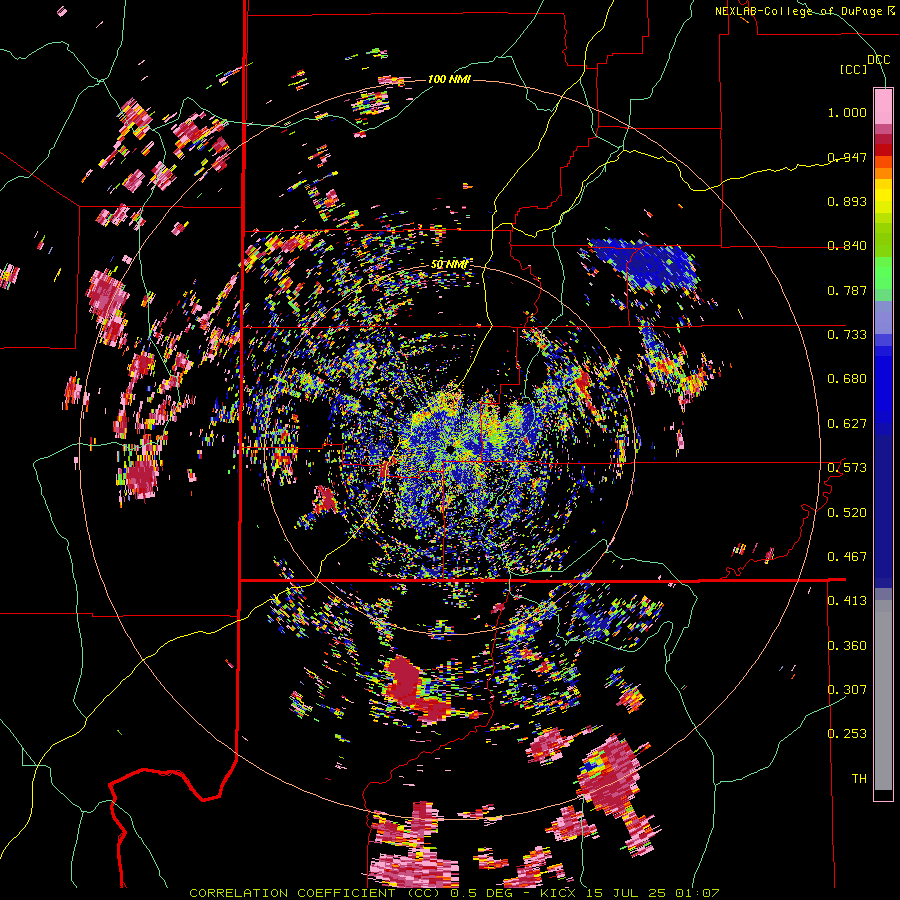Click the 100 NMI range ring label
This screenshot has width=900, height=900.
click(449, 79)
